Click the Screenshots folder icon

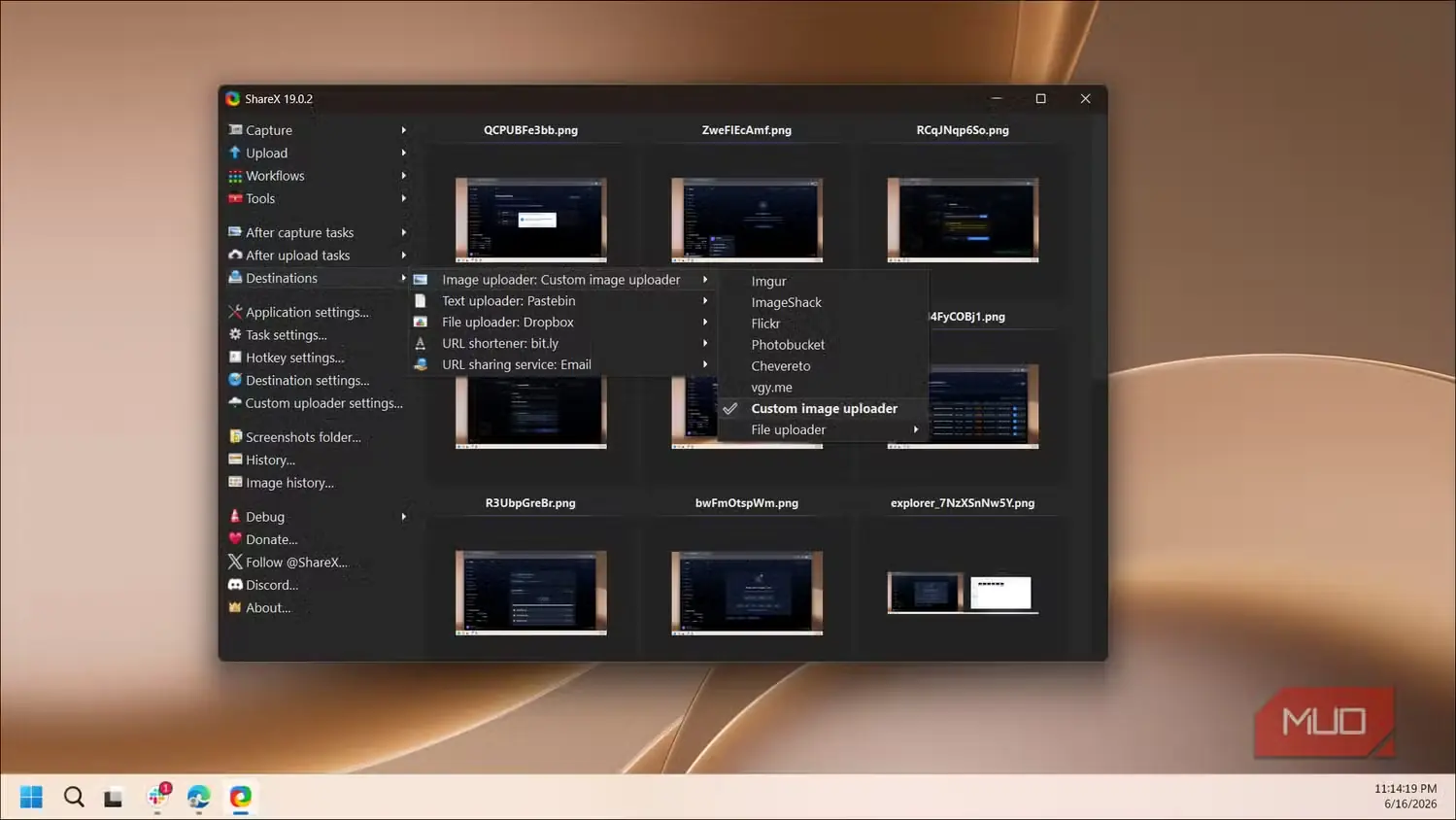pos(235,437)
